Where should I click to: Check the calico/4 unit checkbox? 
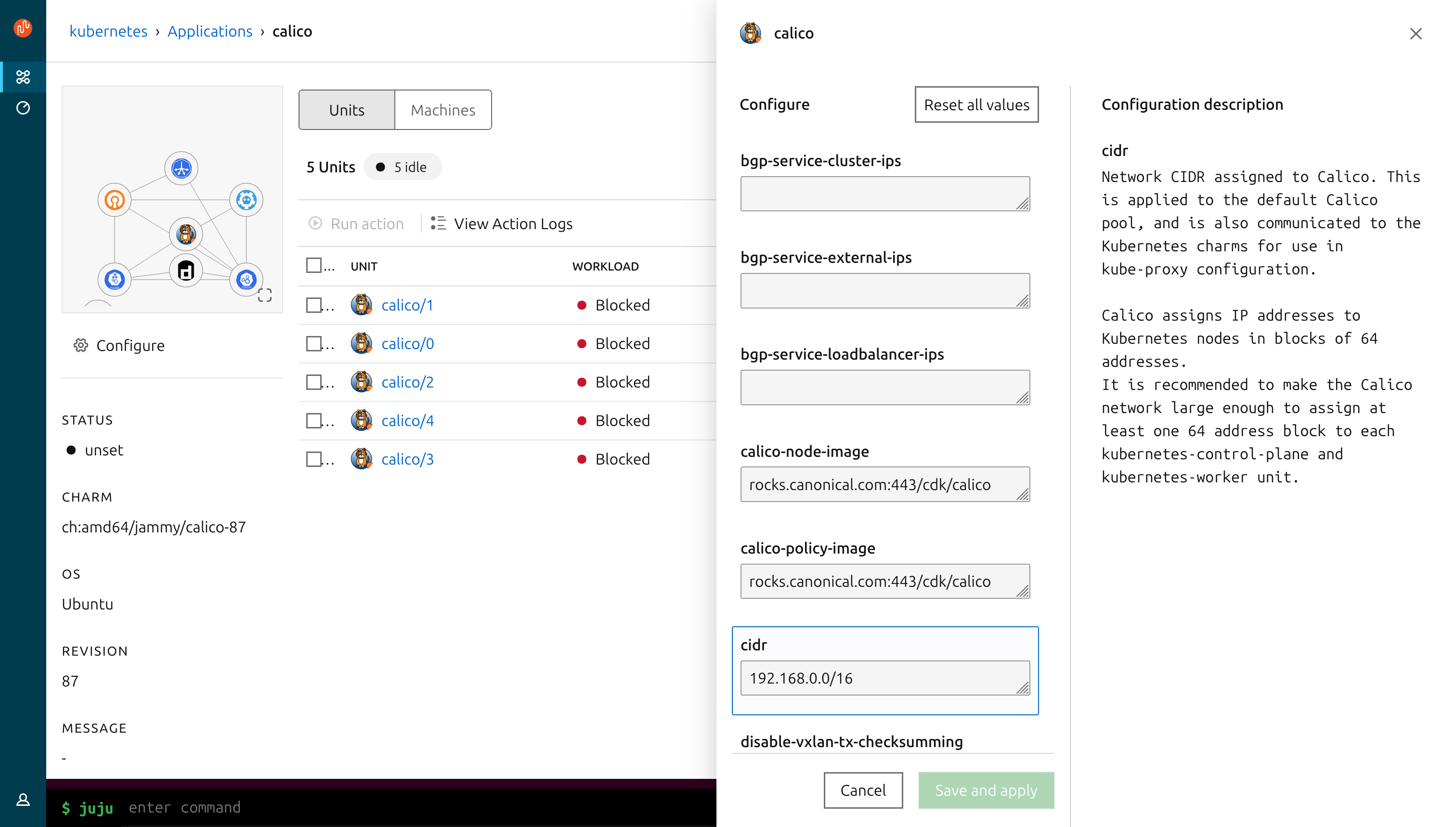coord(313,420)
